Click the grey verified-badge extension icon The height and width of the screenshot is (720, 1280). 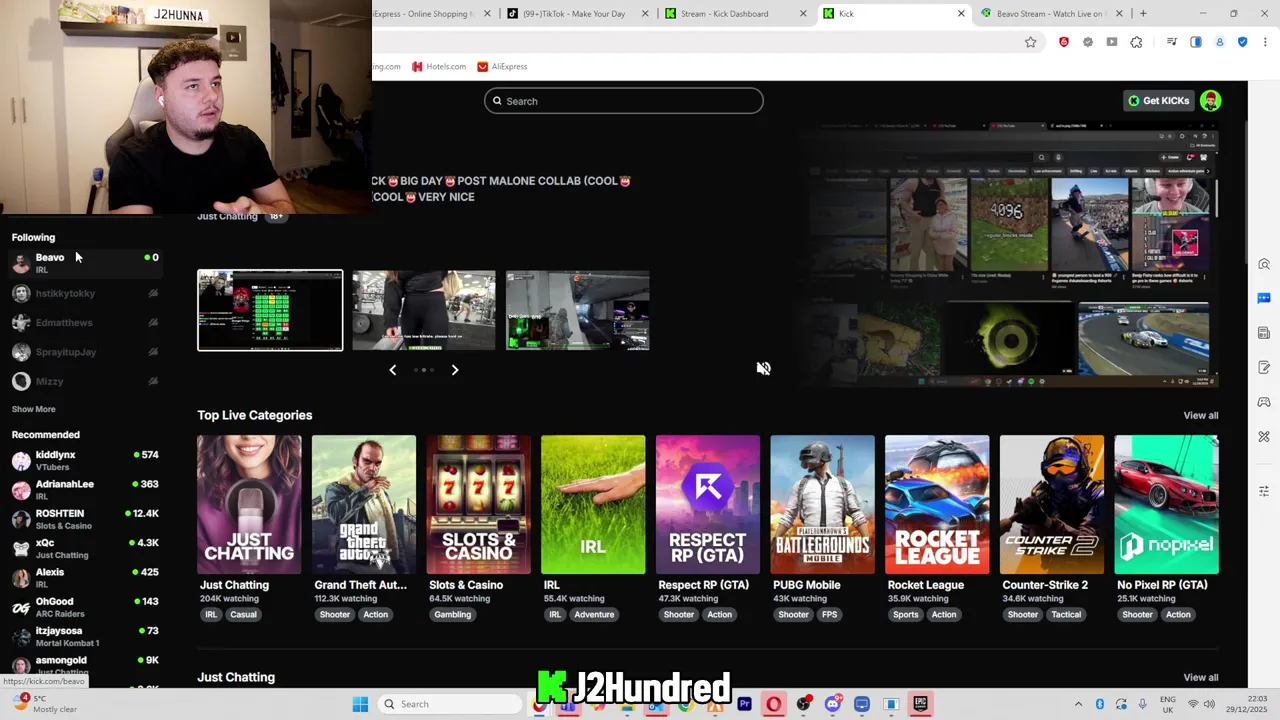pyautogui.click(x=1087, y=42)
